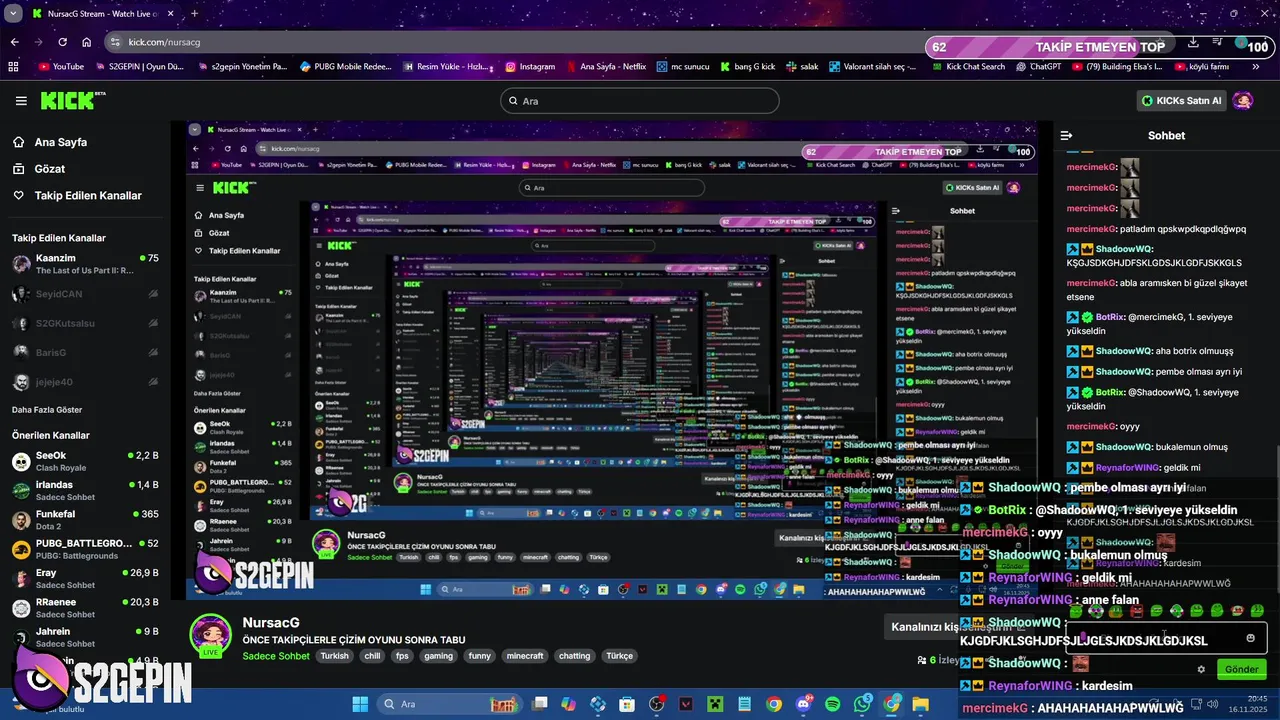The height and width of the screenshot is (720, 1280).
Task: Click the green KICK logo
Action: (72, 100)
